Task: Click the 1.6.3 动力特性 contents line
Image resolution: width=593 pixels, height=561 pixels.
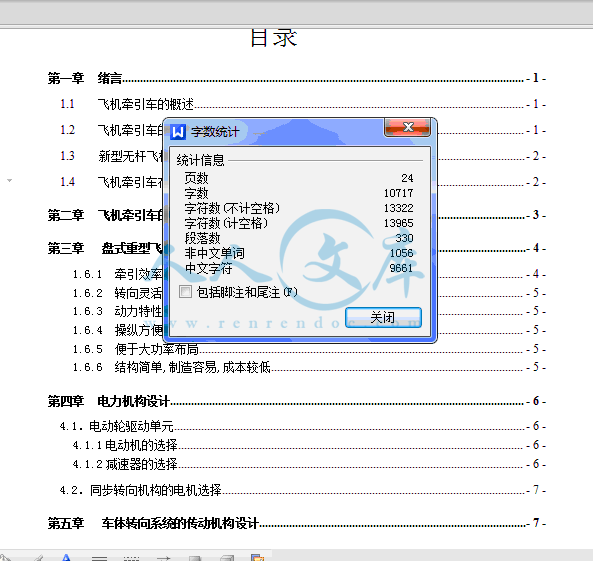Action: pos(118,311)
